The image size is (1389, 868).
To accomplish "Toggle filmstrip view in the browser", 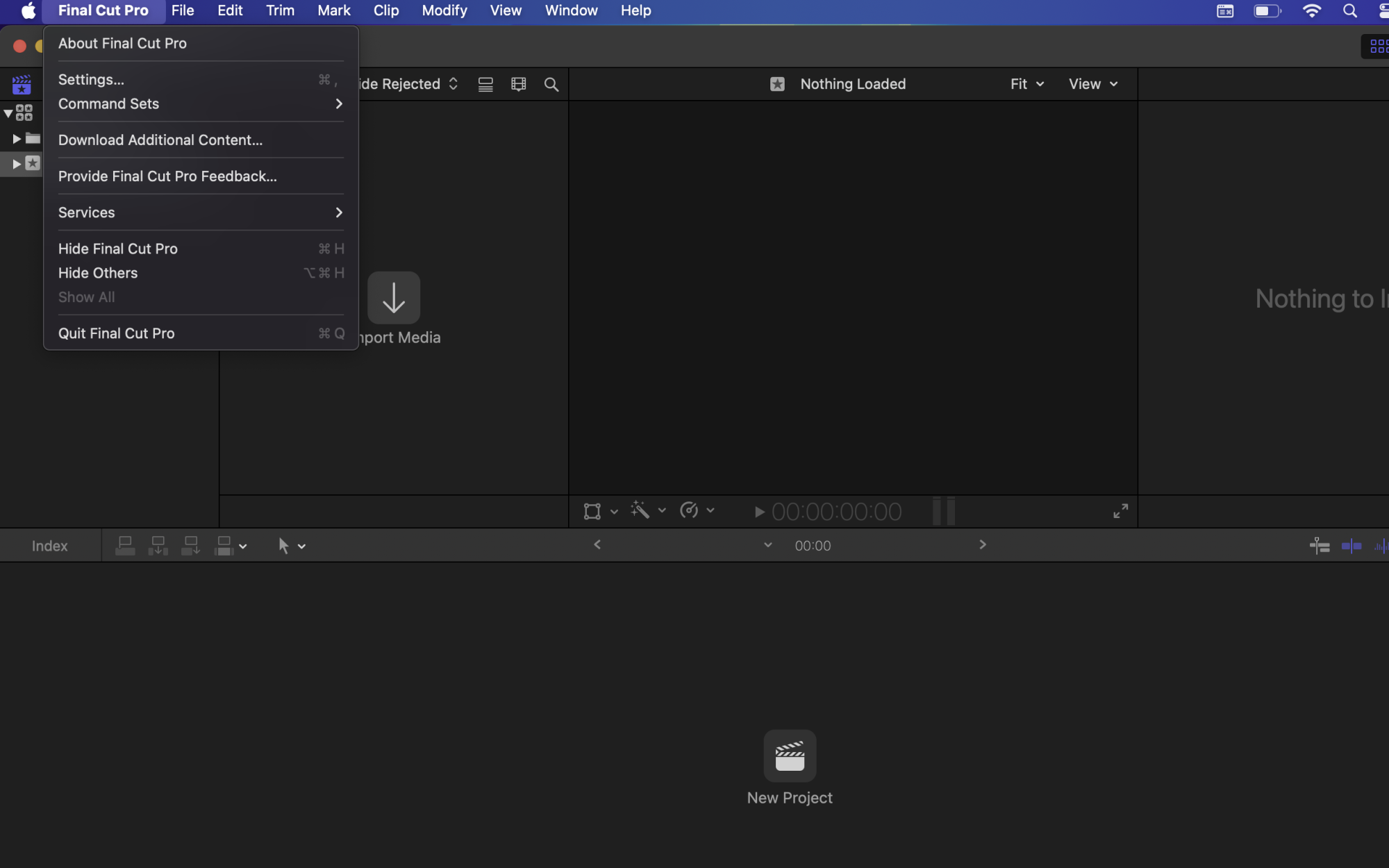I will [518, 84].
